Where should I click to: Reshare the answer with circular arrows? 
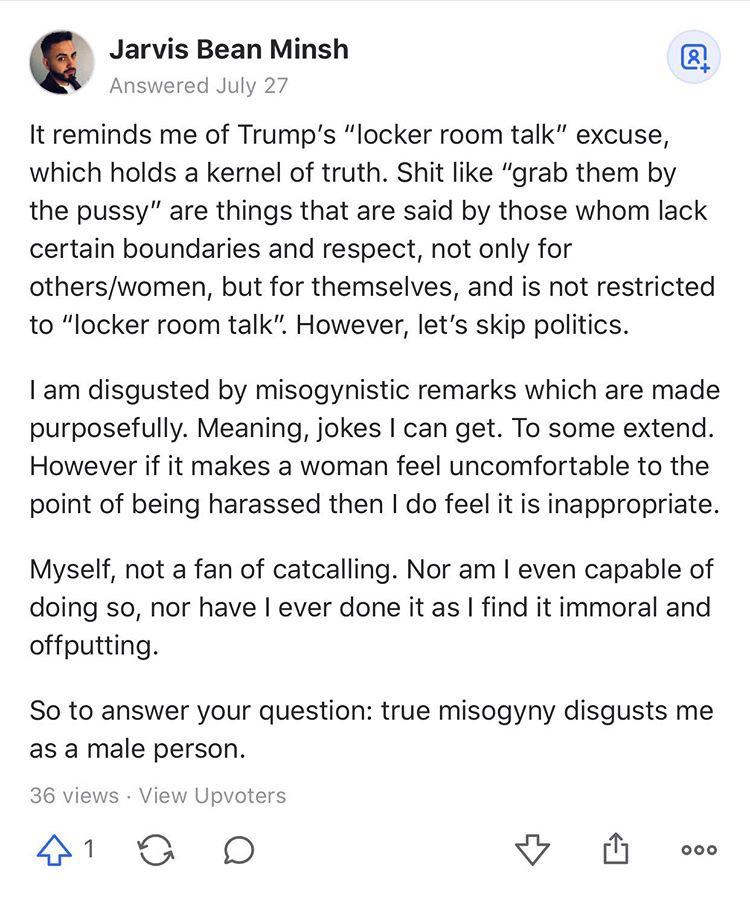(x=156, y=850)
